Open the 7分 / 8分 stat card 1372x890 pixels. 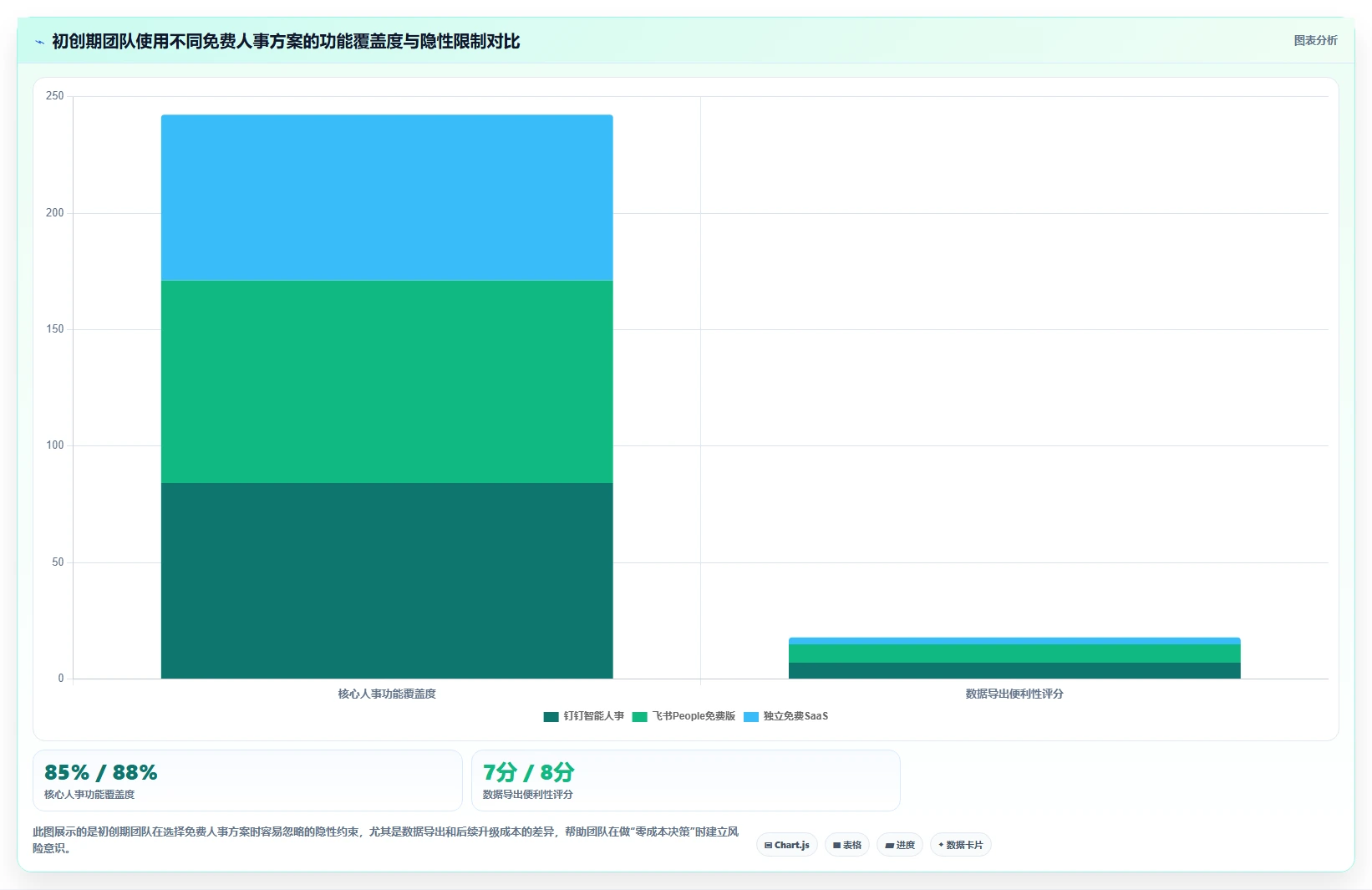pyautogui.click(x=686, y=781)
